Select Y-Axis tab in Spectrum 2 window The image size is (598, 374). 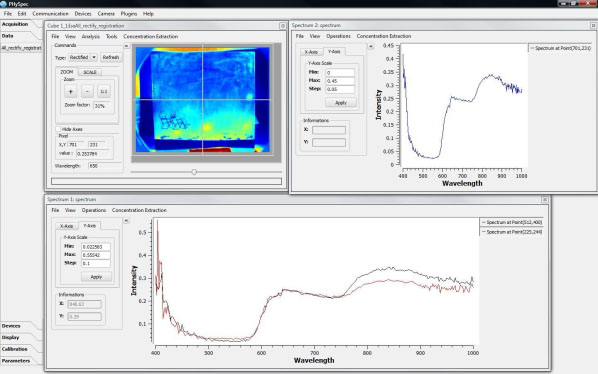(334, 51)
